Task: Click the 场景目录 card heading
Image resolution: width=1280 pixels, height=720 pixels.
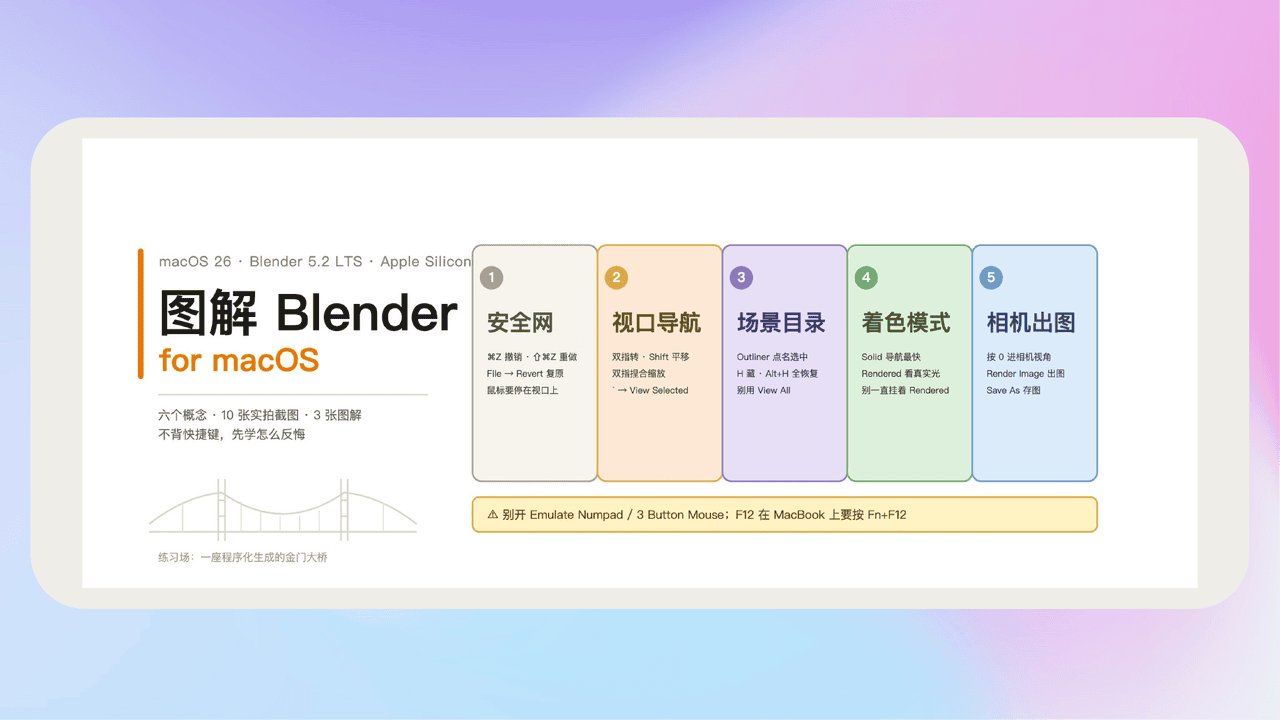Action: click(x=781, y=323)
